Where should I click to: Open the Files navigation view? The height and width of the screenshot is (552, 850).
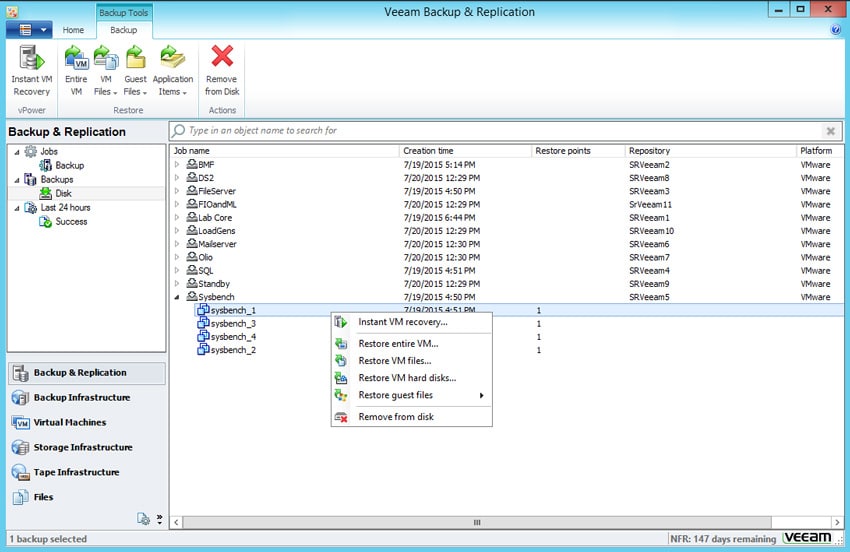point(87,497)
